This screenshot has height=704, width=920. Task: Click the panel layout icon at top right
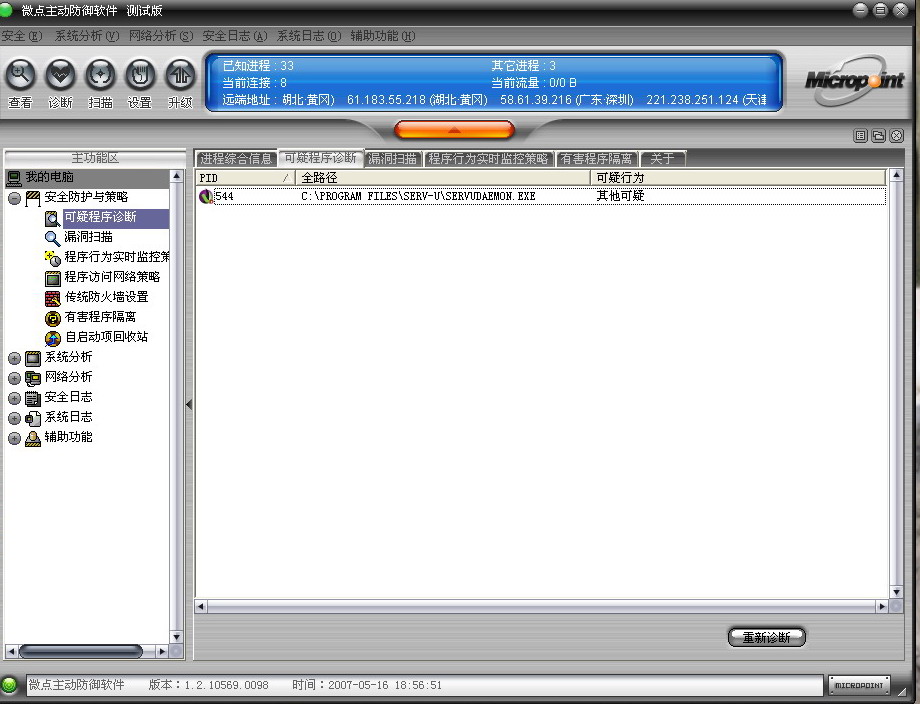click(x=860, y=136)
